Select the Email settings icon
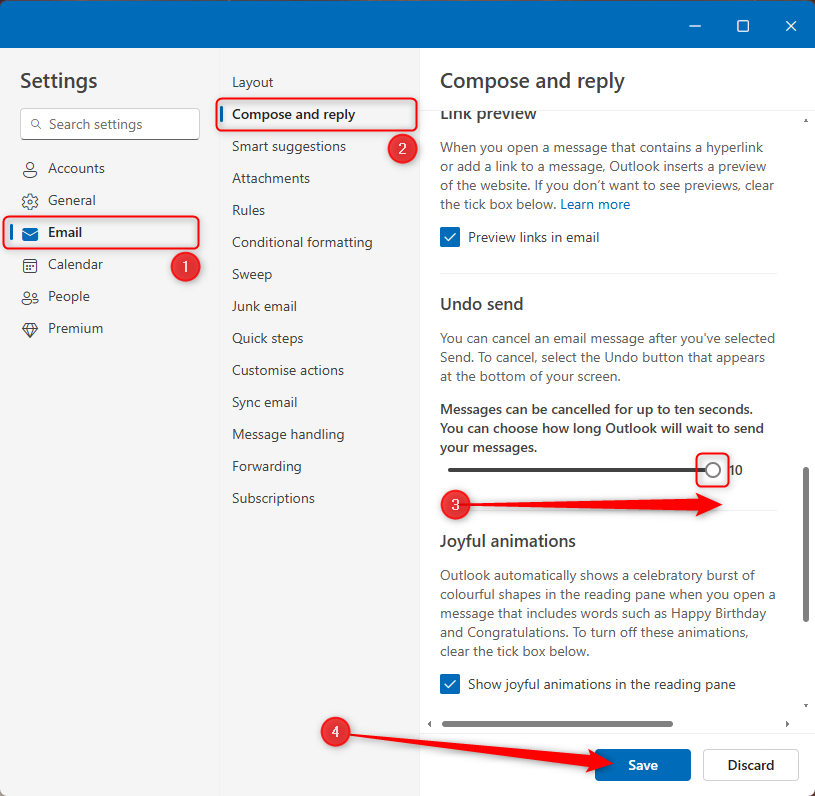The image size is (815, 796). [30, 231]
